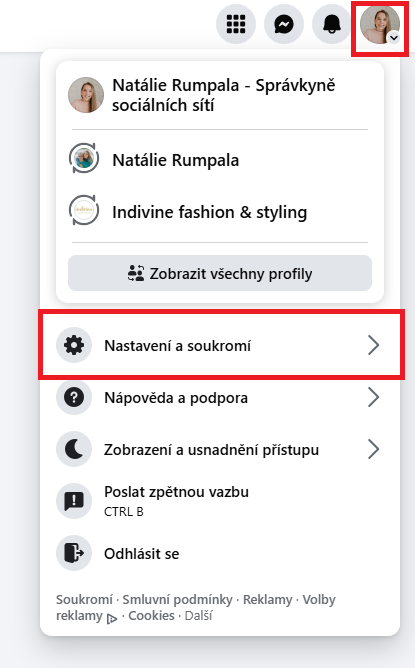
Task: Click the log out door icon
Action: [x=74, y=553]
